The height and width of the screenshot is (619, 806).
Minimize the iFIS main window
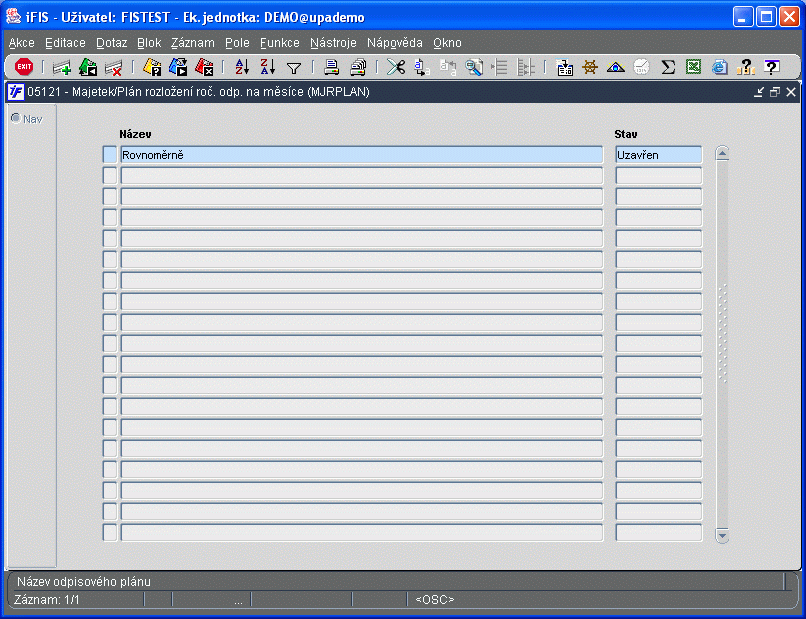coord(743,17)
